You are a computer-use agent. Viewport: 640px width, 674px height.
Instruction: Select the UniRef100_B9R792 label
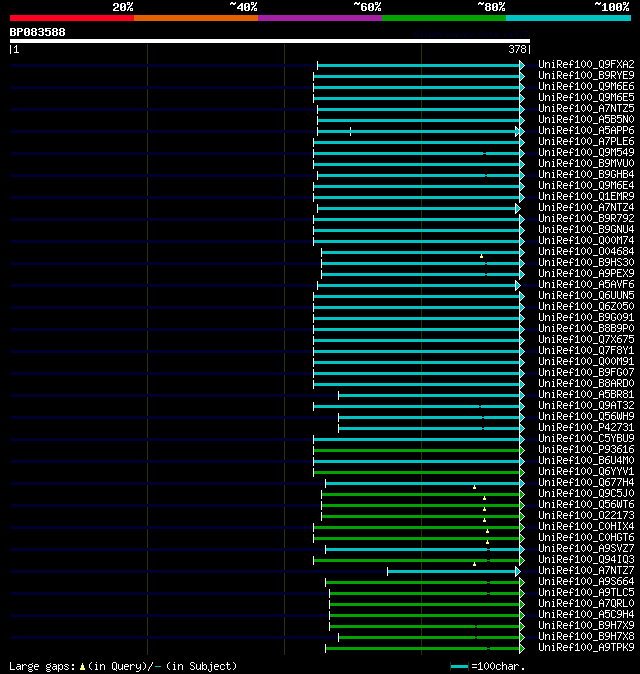tap(586, 218)
